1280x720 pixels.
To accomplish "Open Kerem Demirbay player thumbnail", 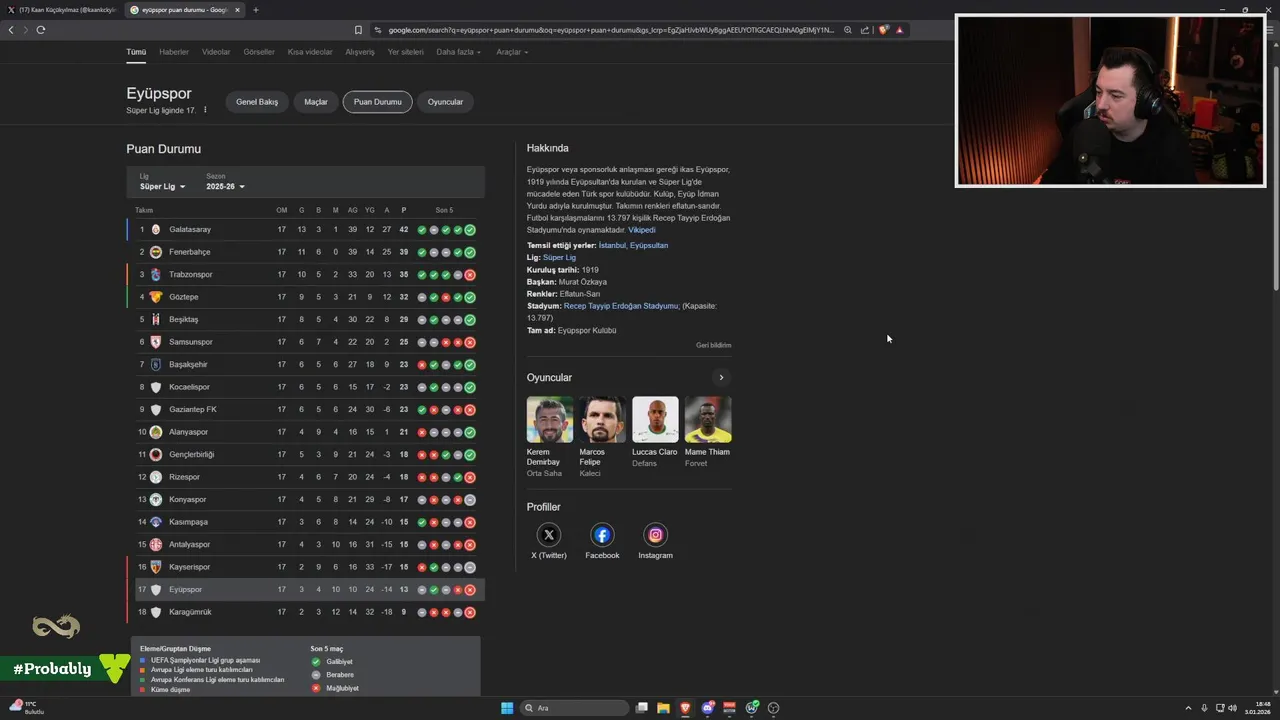I will point(550,420).
